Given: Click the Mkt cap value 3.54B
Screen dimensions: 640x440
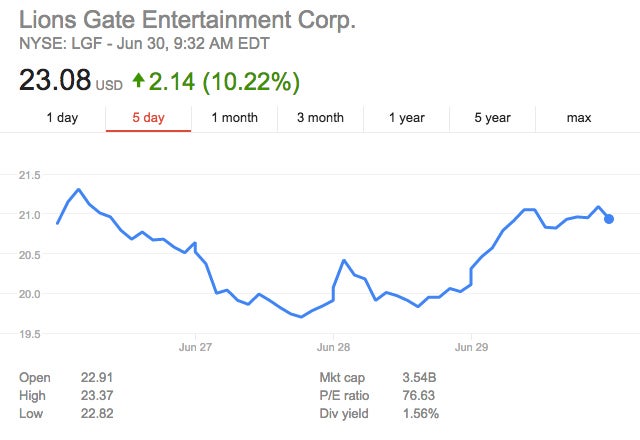Looking at the screenshot, I should pyautogui.click(x=418, y=377).
